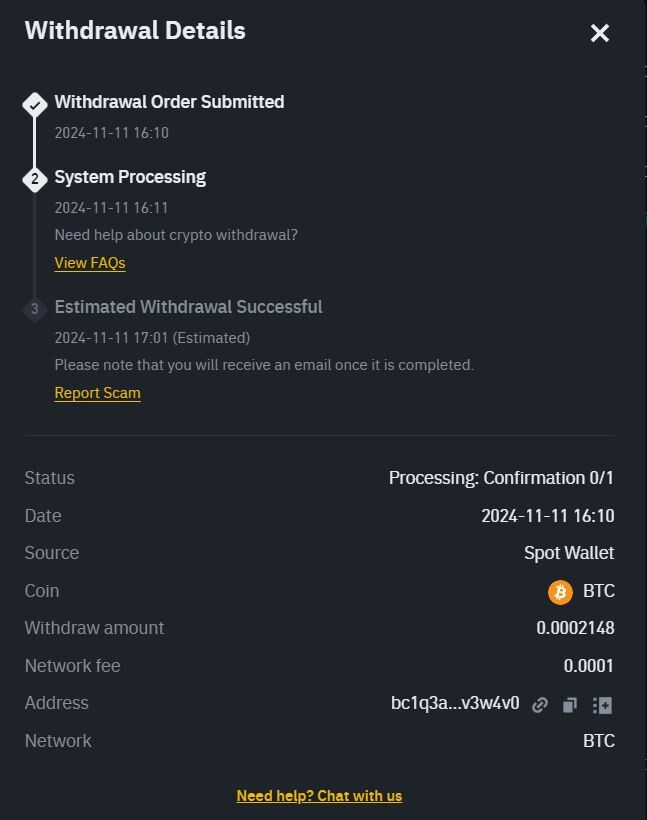647x820 pixels.
Task: Add address to address book icon
Action: point(602,705)
